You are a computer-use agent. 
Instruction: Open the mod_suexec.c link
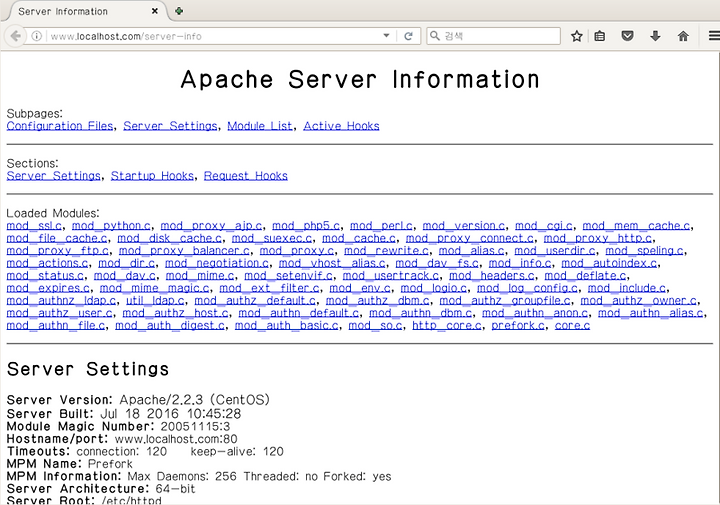(x=272, y=238)
